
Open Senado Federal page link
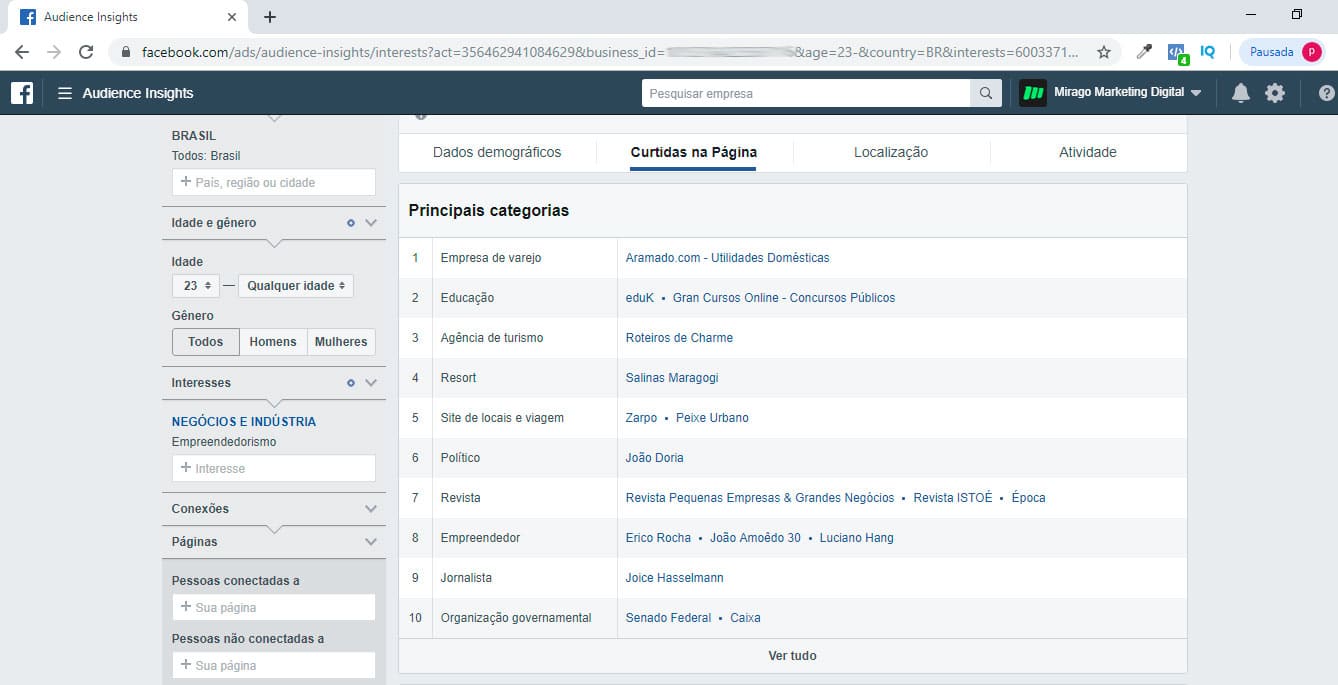[x=668, y=618]
